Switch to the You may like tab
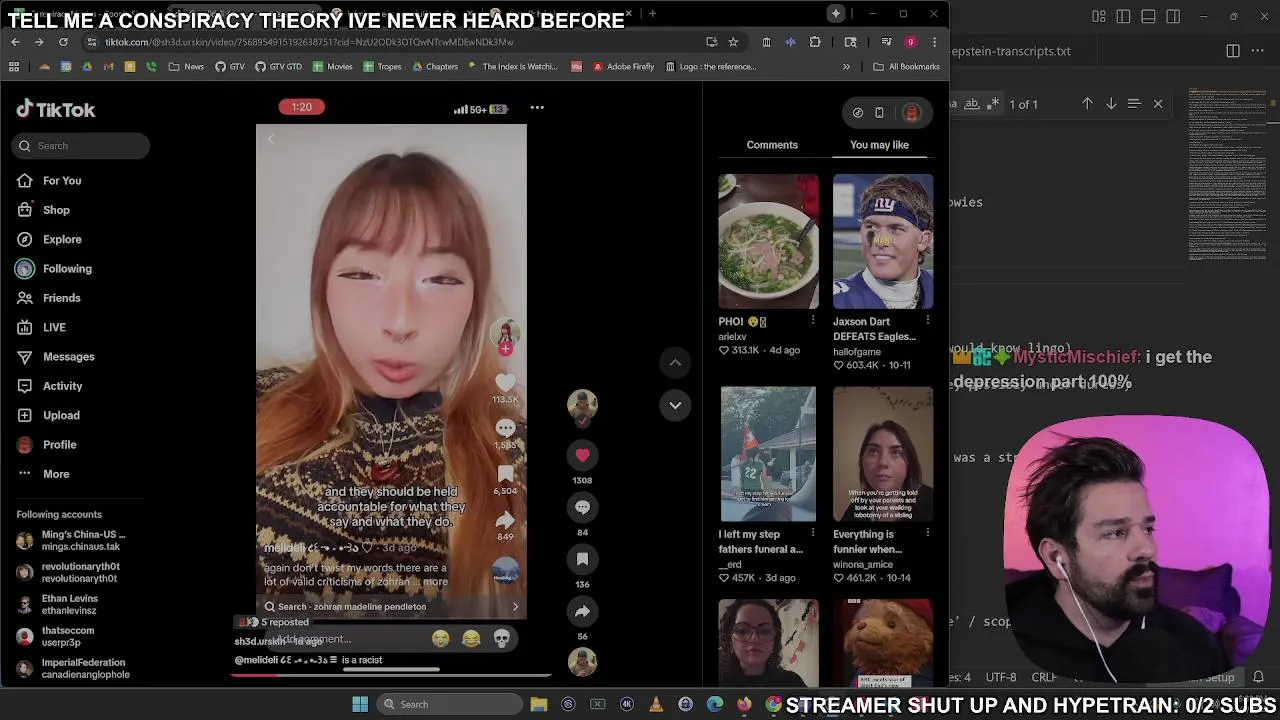Image resolution: width=1280 pixels, height=720 pixels. [879, 145]
